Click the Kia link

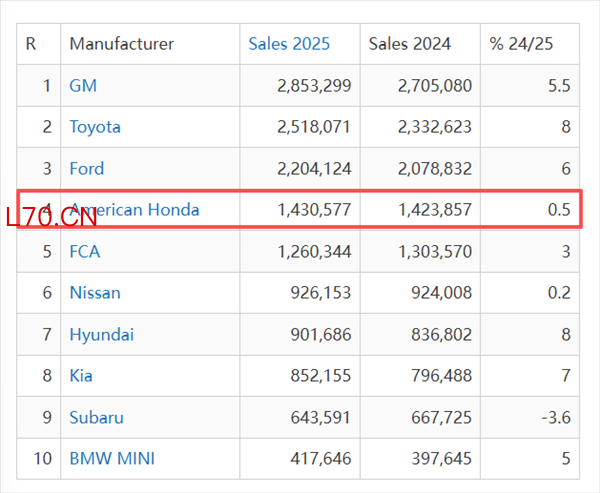[x=82, y=375]
